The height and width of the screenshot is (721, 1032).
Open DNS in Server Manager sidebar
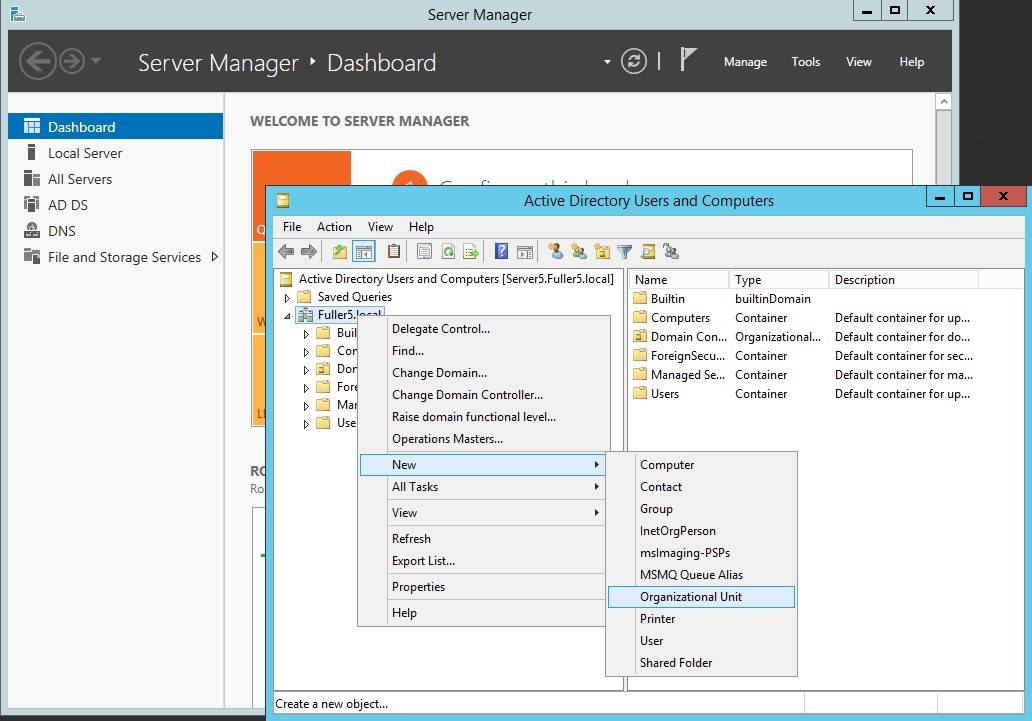[62, 231]
